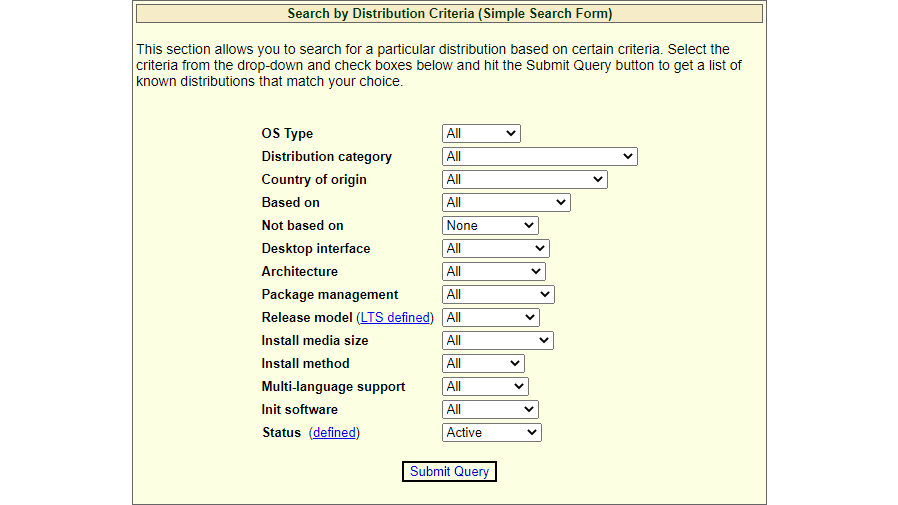This screenshot has width=898, height=505.
Task: Click the 'Multi-language support' label
Action: pyautogui.click(x=333, y=386)
